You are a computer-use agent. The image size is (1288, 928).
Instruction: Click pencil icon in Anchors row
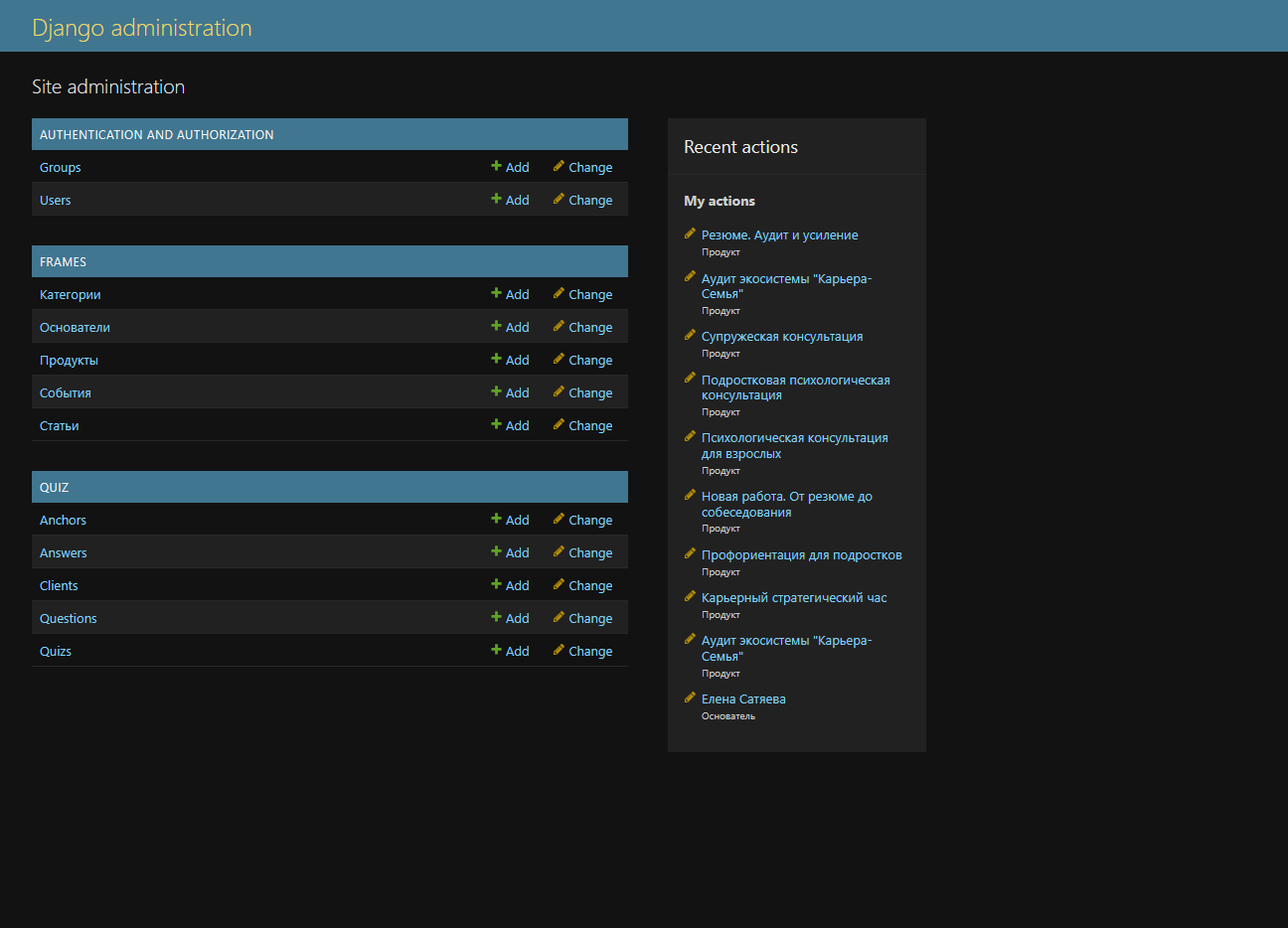coord(559,519)
